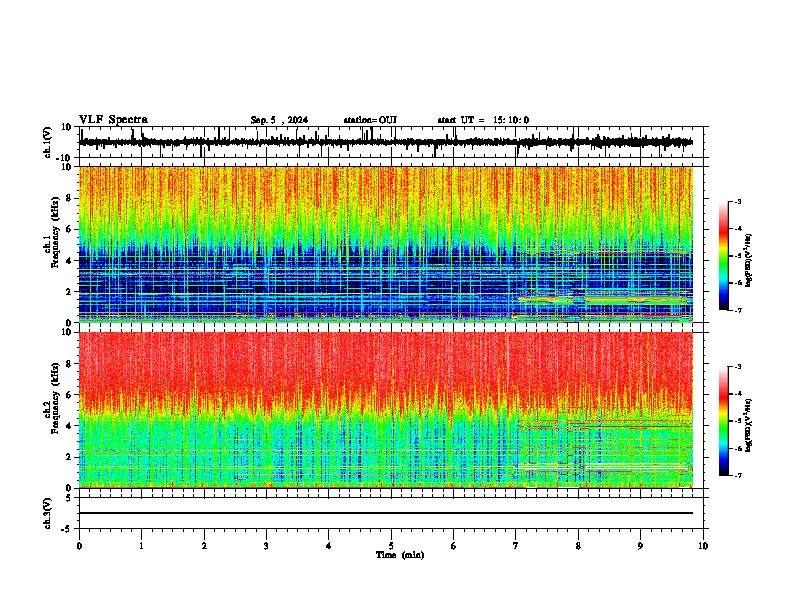
Task: Click the "6" kHz tick of ch.2 spectrogram
Action: coord(69,395)
